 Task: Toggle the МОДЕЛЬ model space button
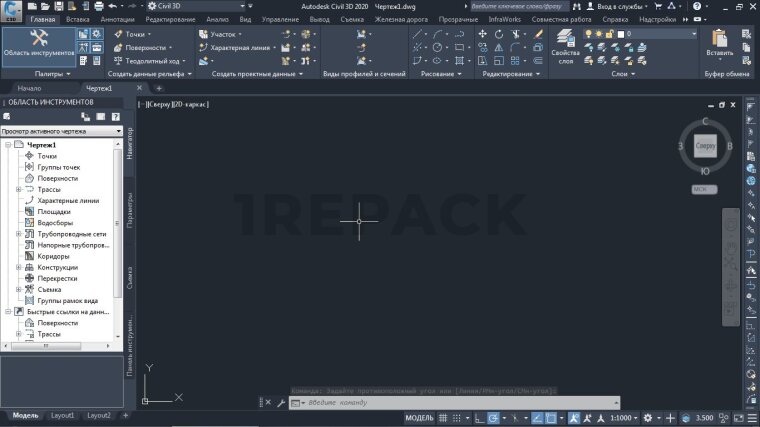pos(419,417)
